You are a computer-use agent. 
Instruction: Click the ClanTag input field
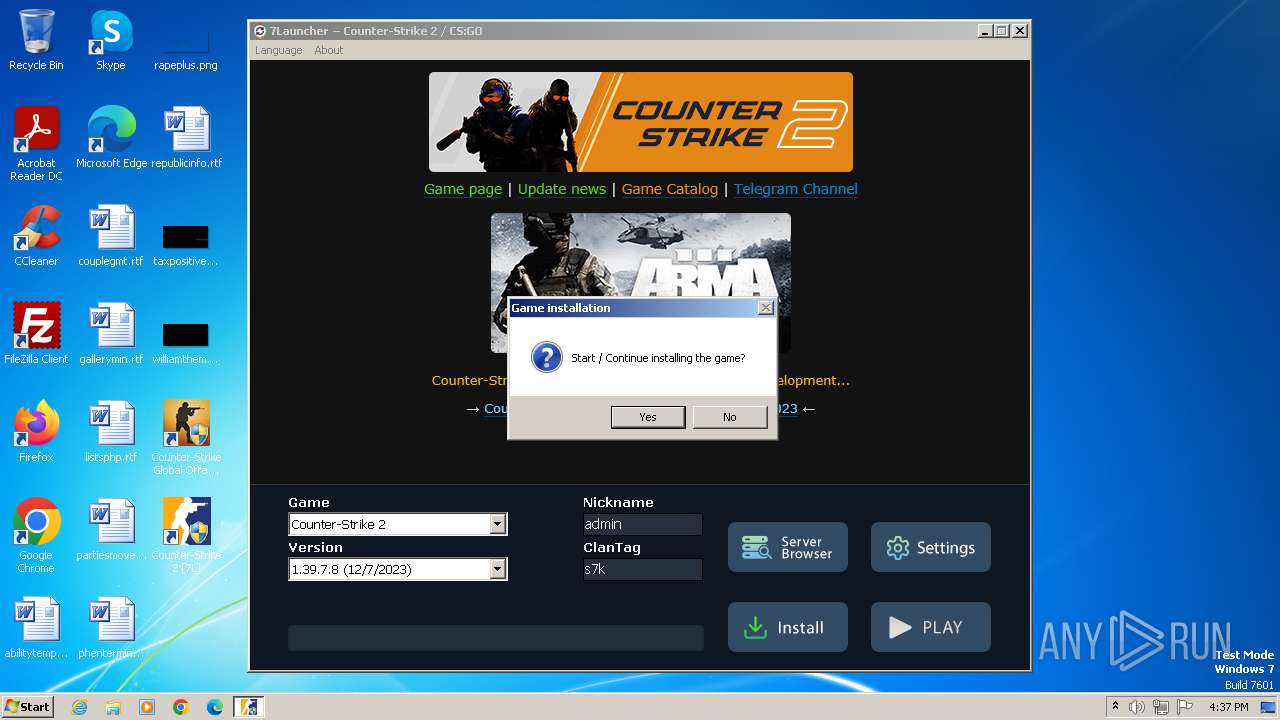tap(642, 569)
